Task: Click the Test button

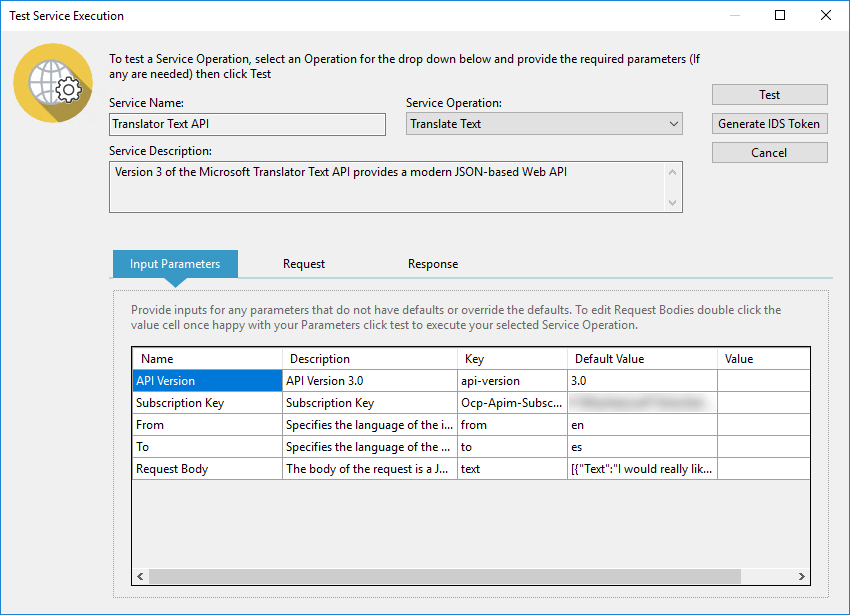Action: (x=769, y=94)
